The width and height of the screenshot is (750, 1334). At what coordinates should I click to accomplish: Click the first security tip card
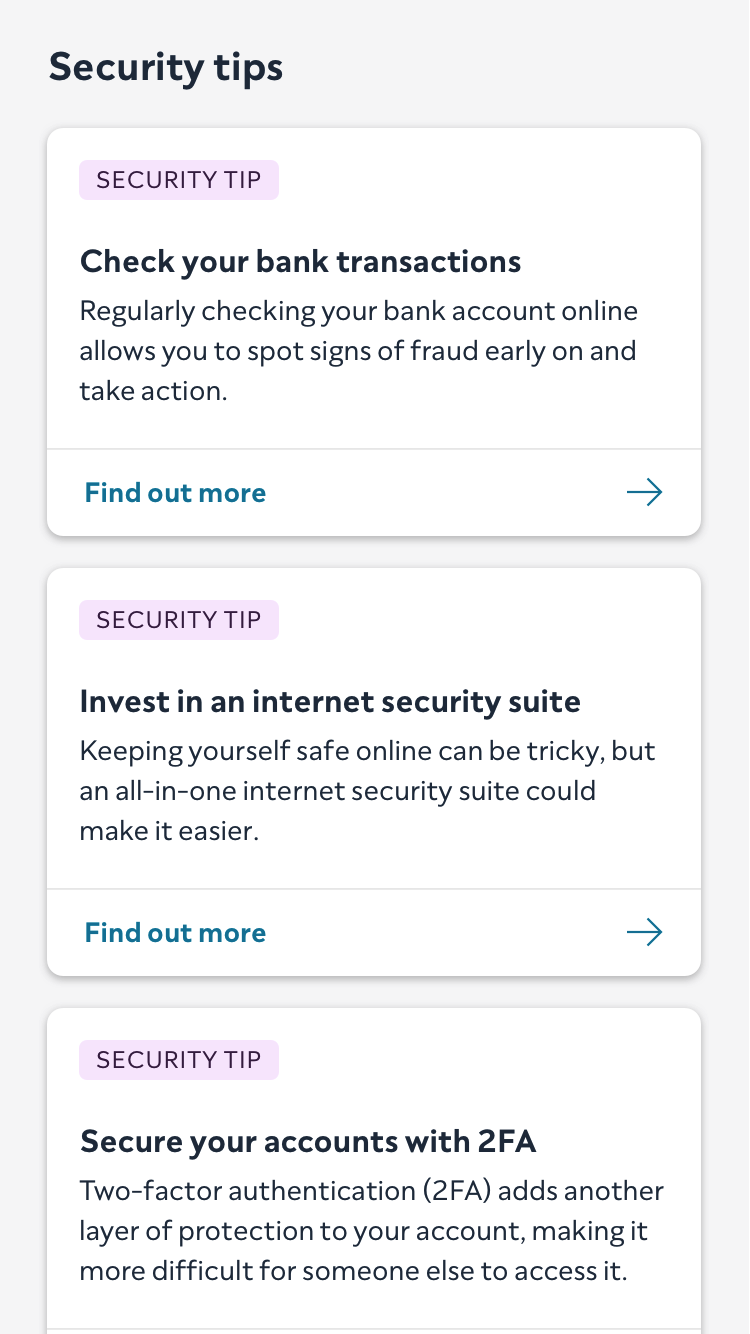[374, 332]
